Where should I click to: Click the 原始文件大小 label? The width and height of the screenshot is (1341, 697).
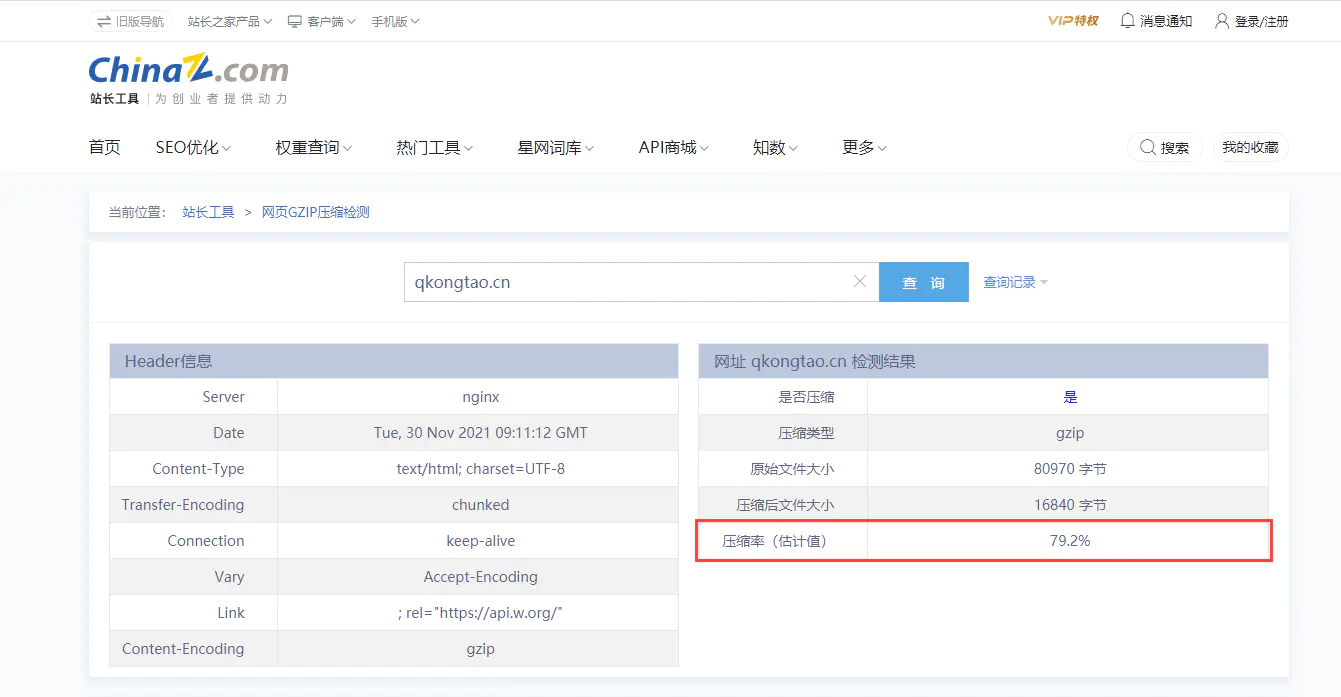tap(792, 469)
